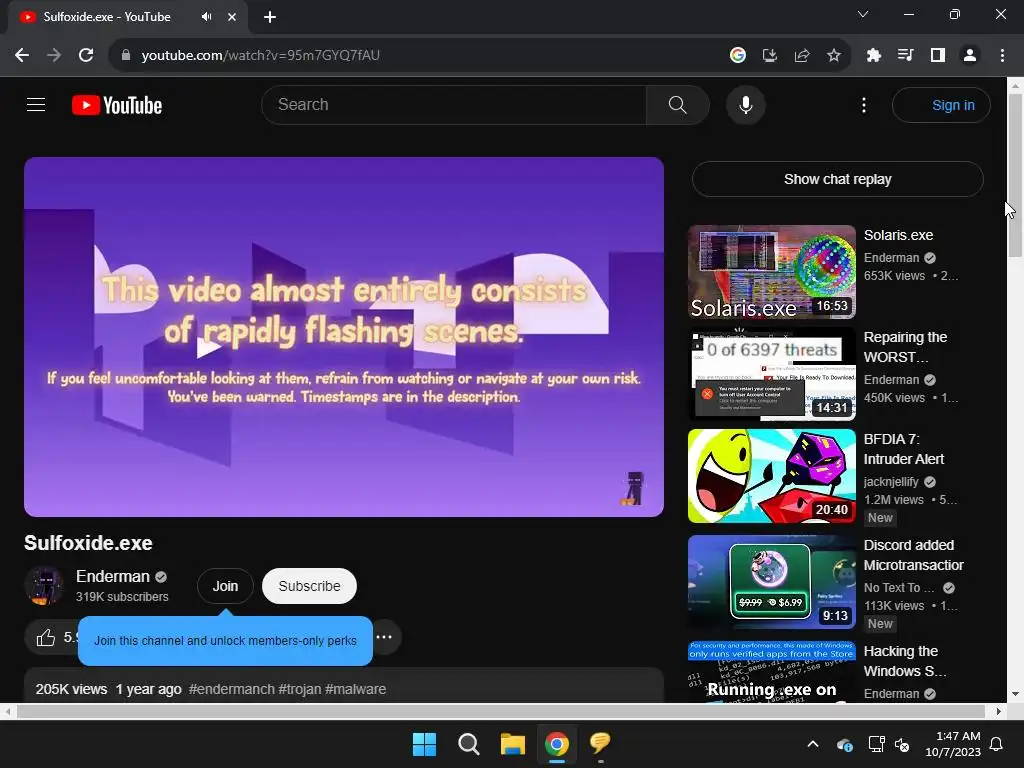Screen dimensions: 1024x768
Task: Open Chrome profile icon
Action: click(970, 55)
